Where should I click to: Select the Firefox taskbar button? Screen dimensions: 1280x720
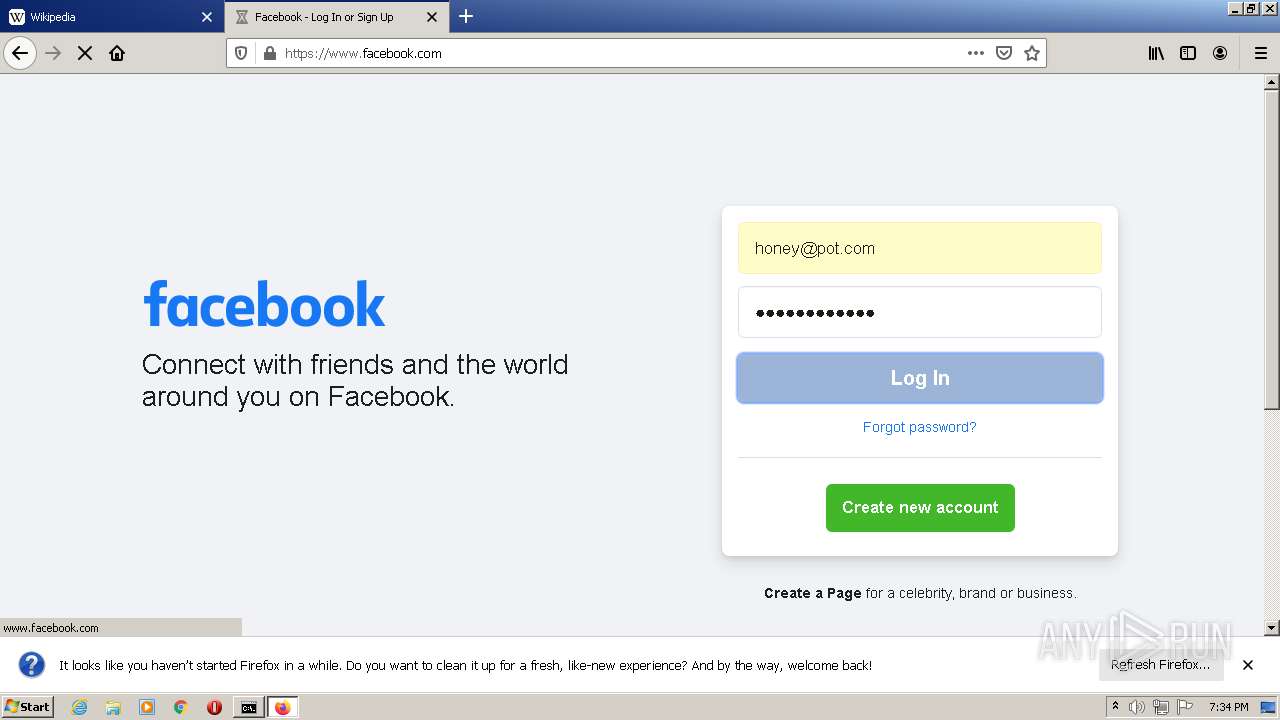(x=282, y=707)
